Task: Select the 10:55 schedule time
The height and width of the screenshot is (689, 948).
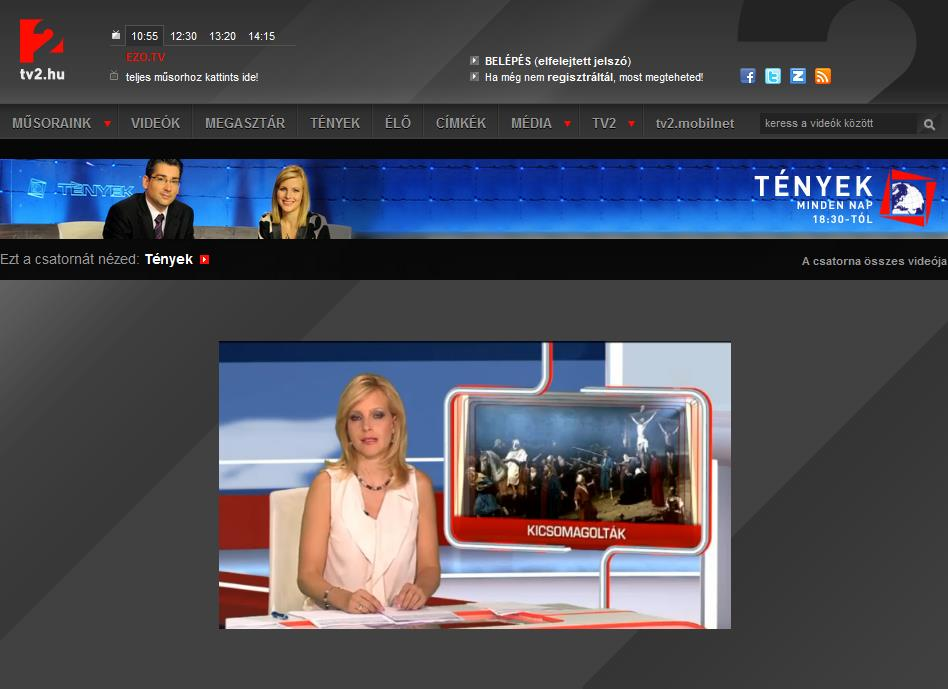Action: [144, 36]
